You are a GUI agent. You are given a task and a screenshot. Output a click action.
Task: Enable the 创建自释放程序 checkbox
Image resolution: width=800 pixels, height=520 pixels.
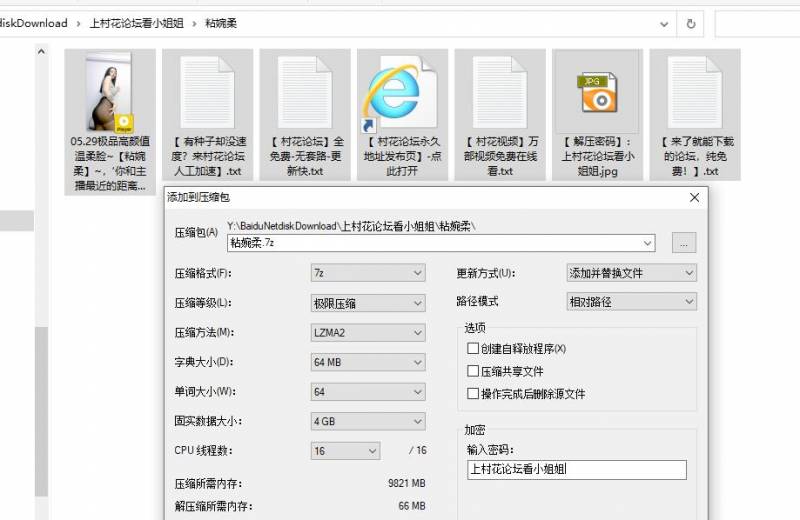(x=473, y=349)
